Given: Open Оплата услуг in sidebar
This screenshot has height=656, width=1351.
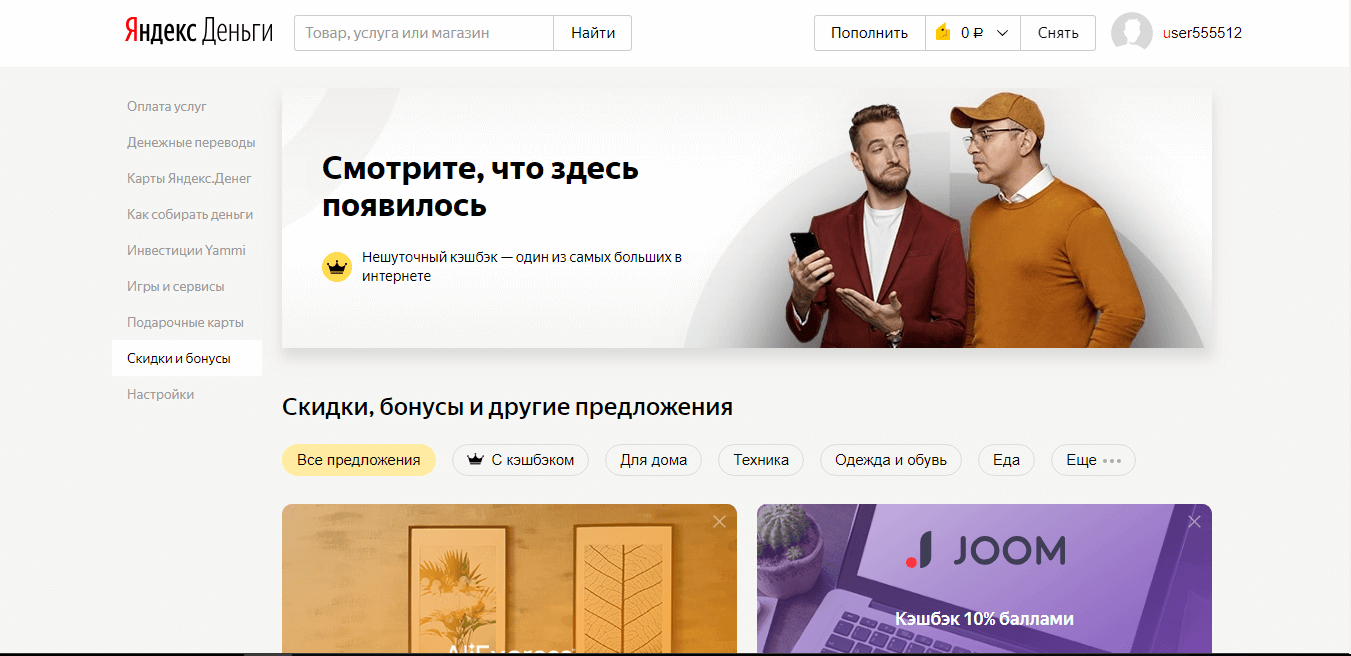Looking at the screenshot, I should 167,106.
